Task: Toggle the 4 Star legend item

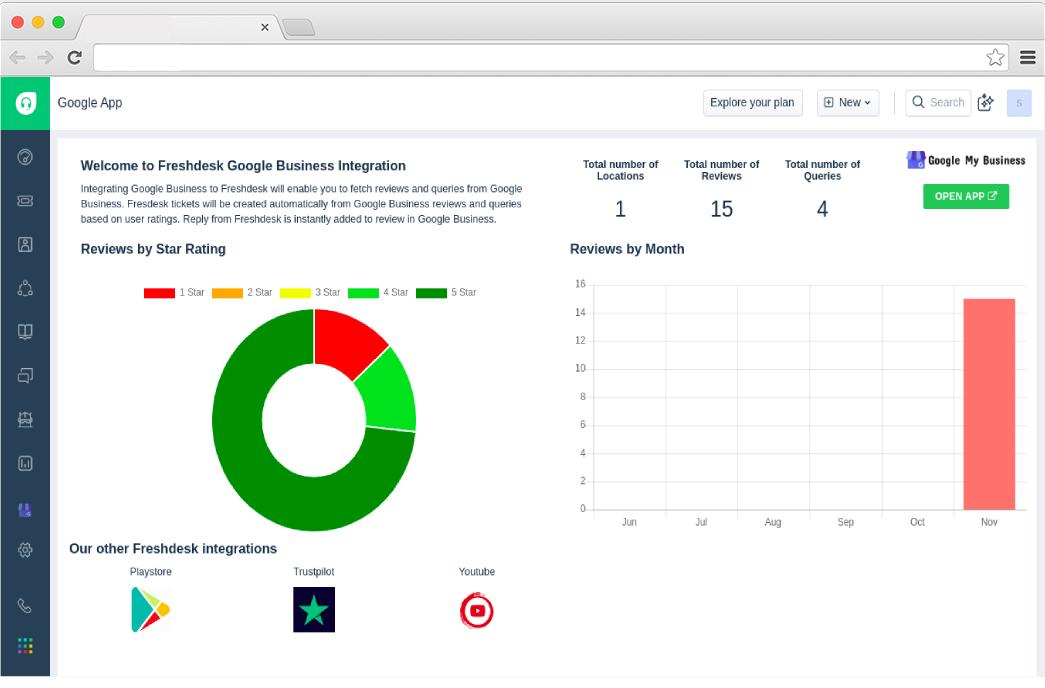Action: point(378,293)
